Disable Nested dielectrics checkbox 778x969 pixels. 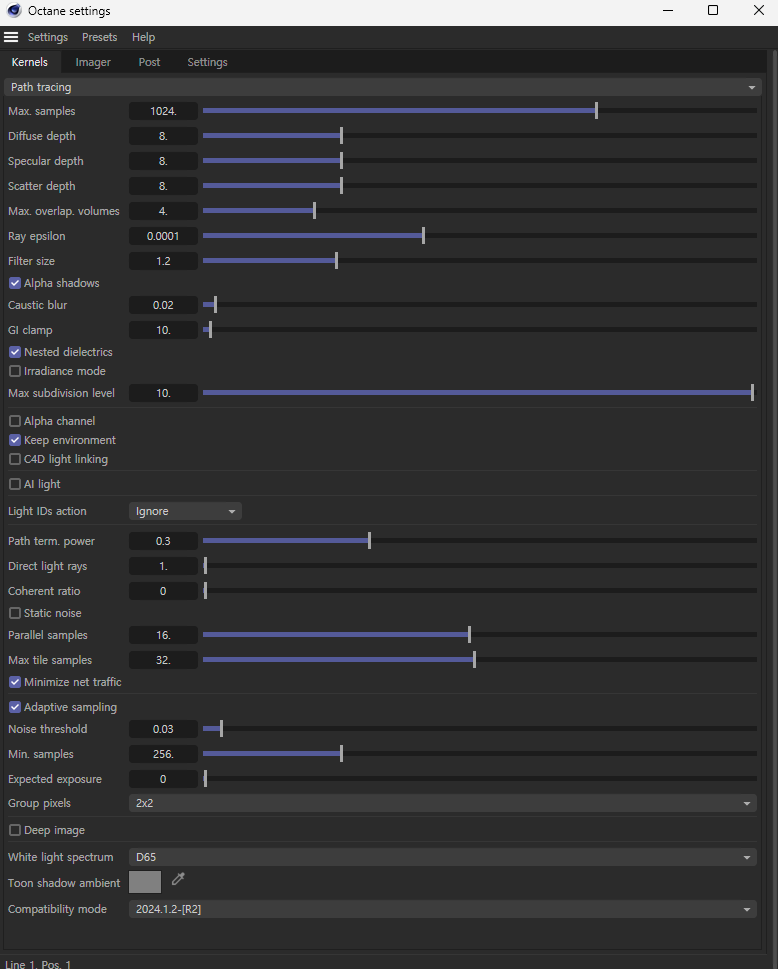(15, 352)
